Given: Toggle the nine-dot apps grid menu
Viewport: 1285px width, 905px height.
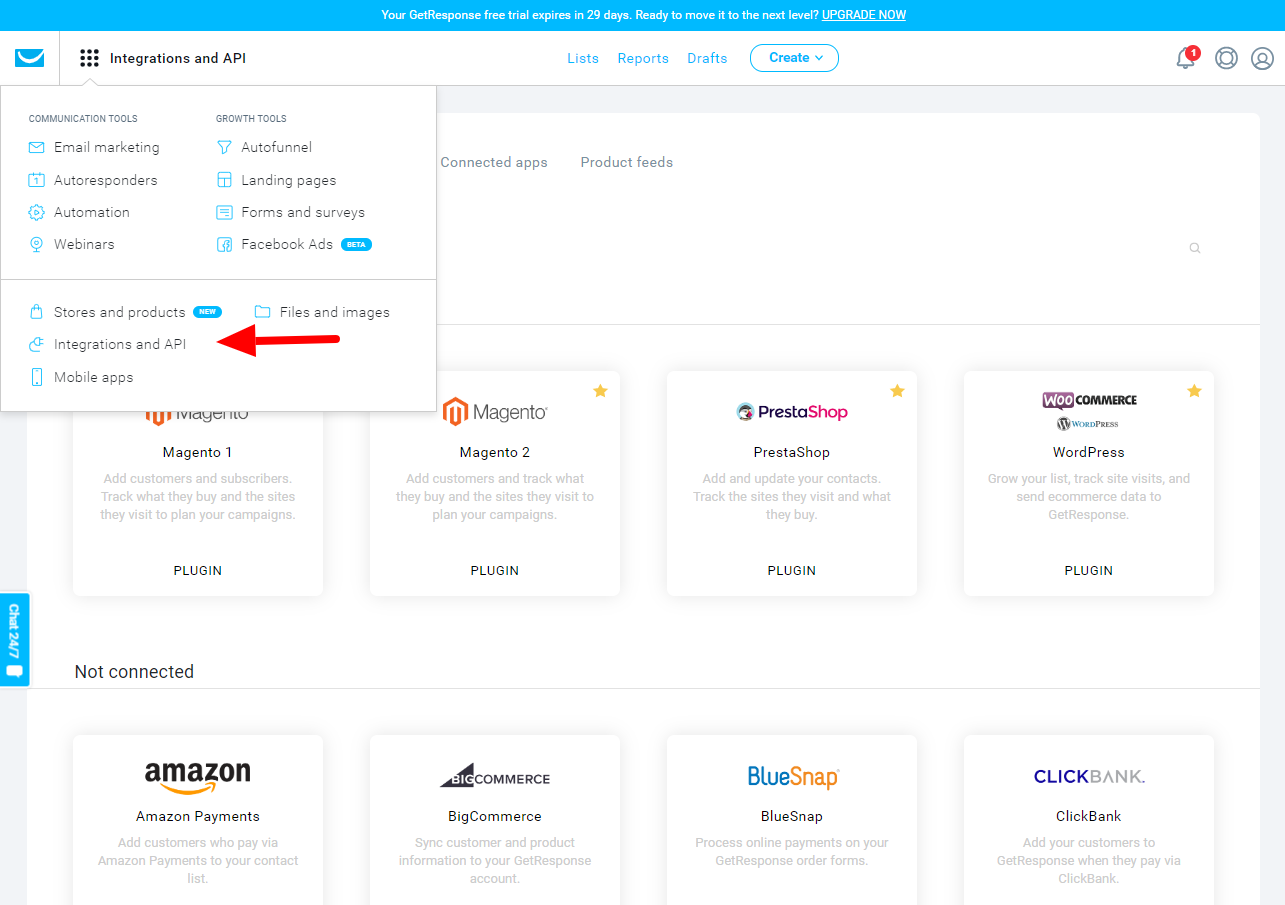Looking at the screenshot, I should point(89,58).
